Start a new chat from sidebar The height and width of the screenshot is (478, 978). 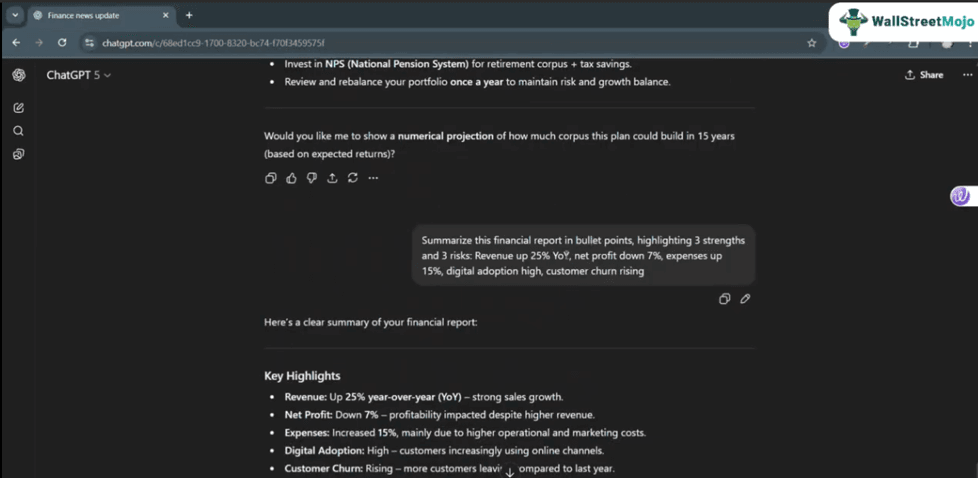point(19,108)
